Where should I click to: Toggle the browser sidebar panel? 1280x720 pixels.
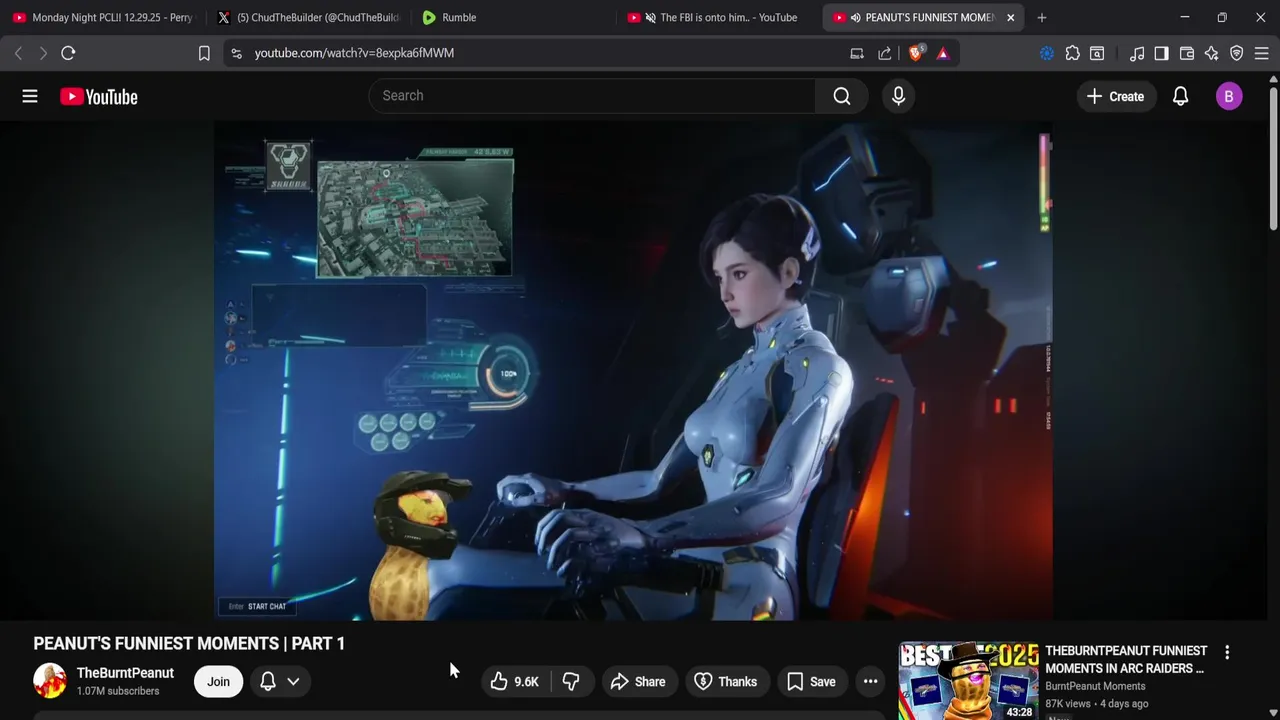tap(1161, 53)
